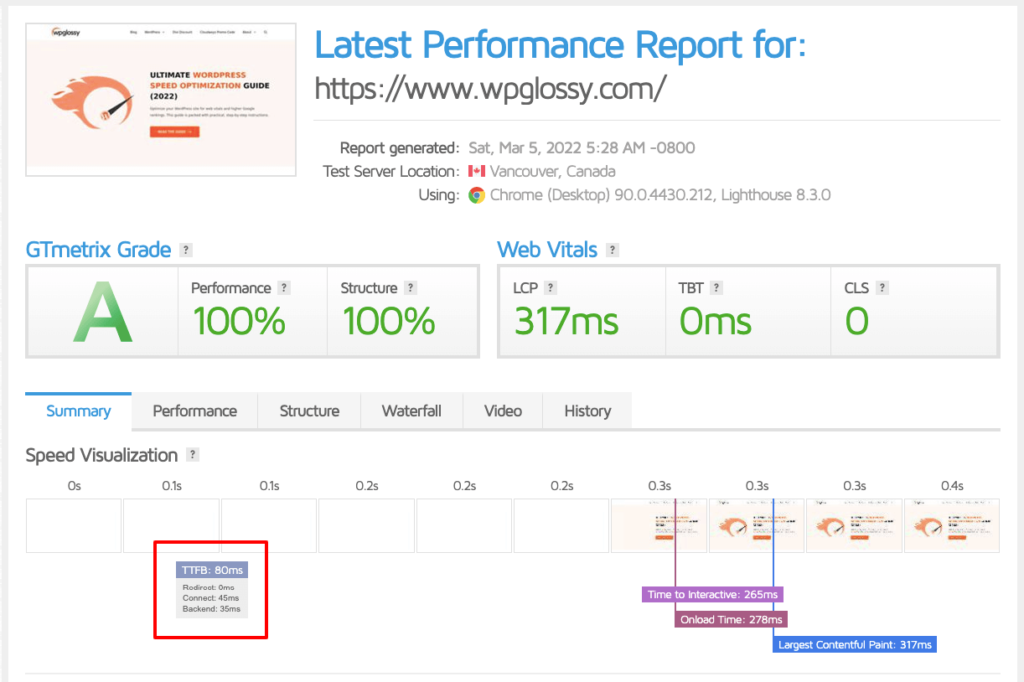1024x682 pixels.
Task: Open the Structure tab
Action: (310, 411)
